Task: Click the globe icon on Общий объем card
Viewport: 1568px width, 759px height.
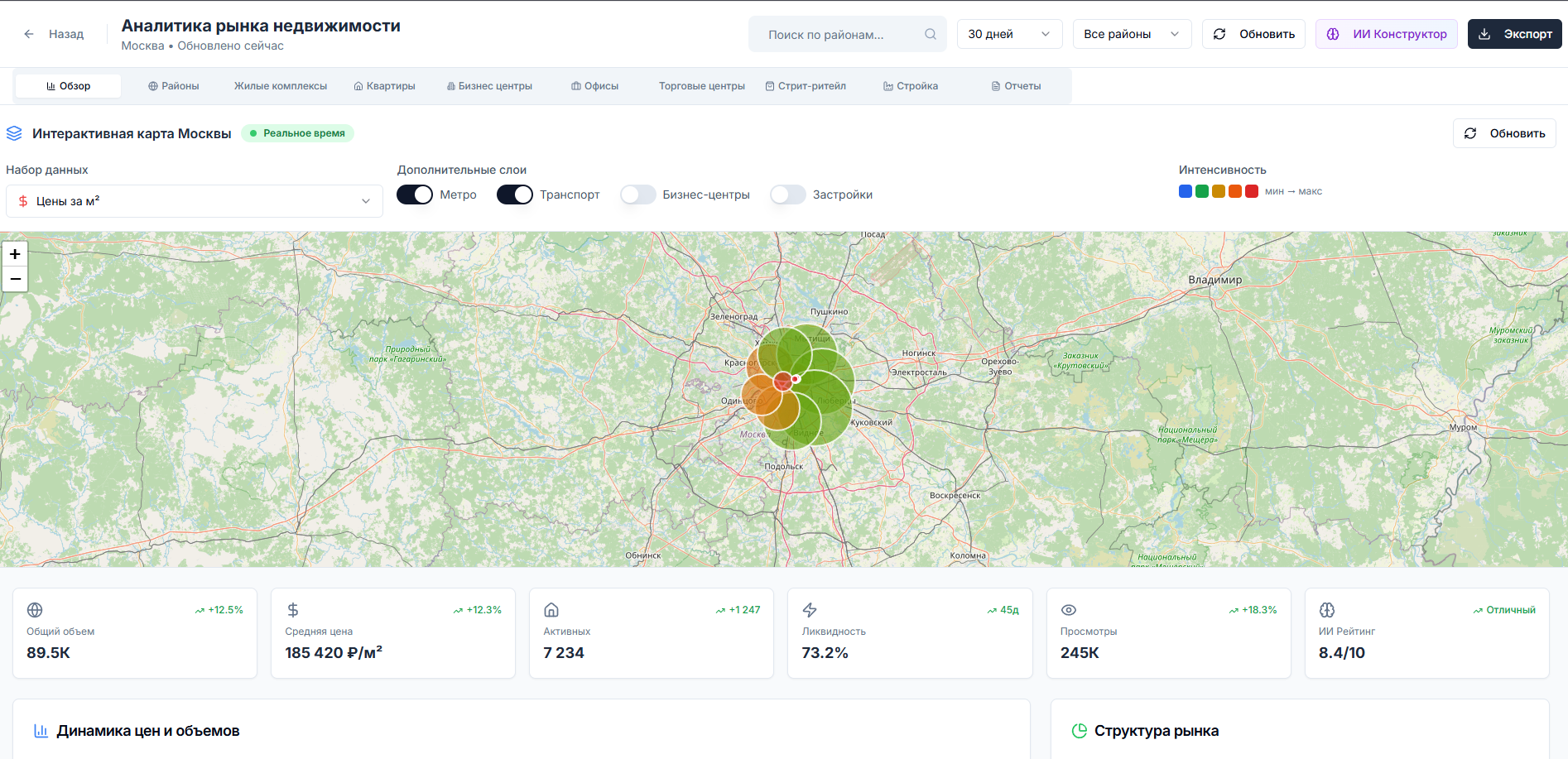Action: tap(35, 610)
